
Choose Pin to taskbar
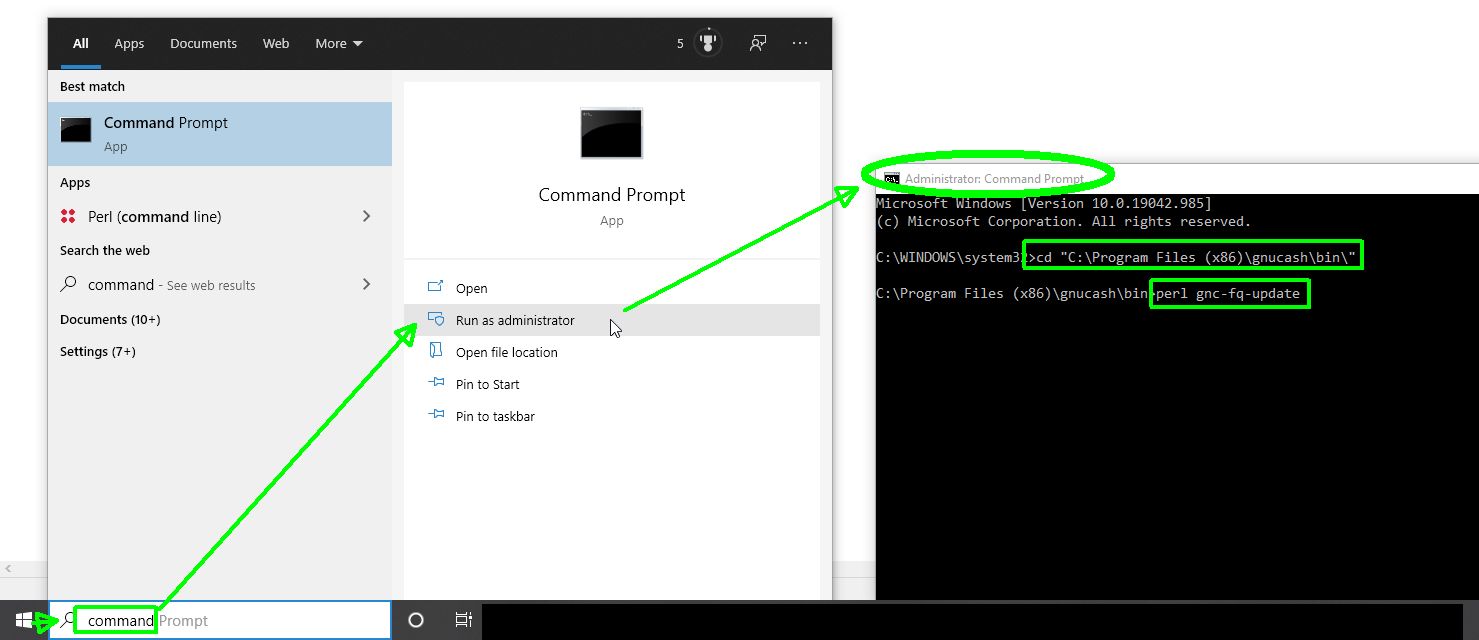(612, 416)
